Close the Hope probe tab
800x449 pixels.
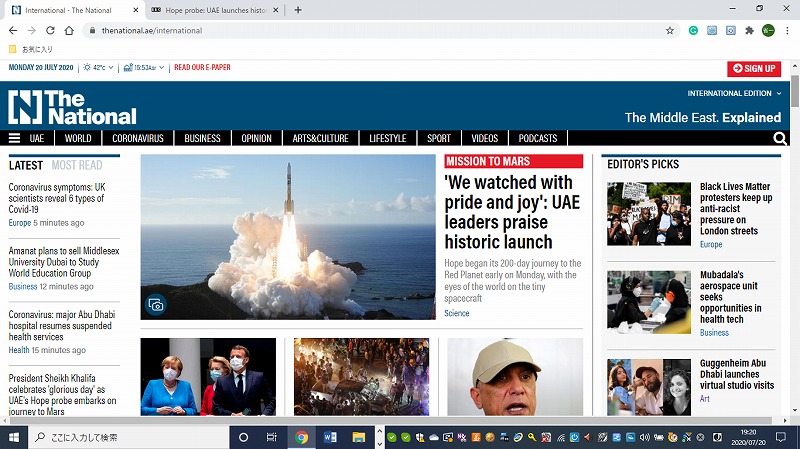[276, 10]
